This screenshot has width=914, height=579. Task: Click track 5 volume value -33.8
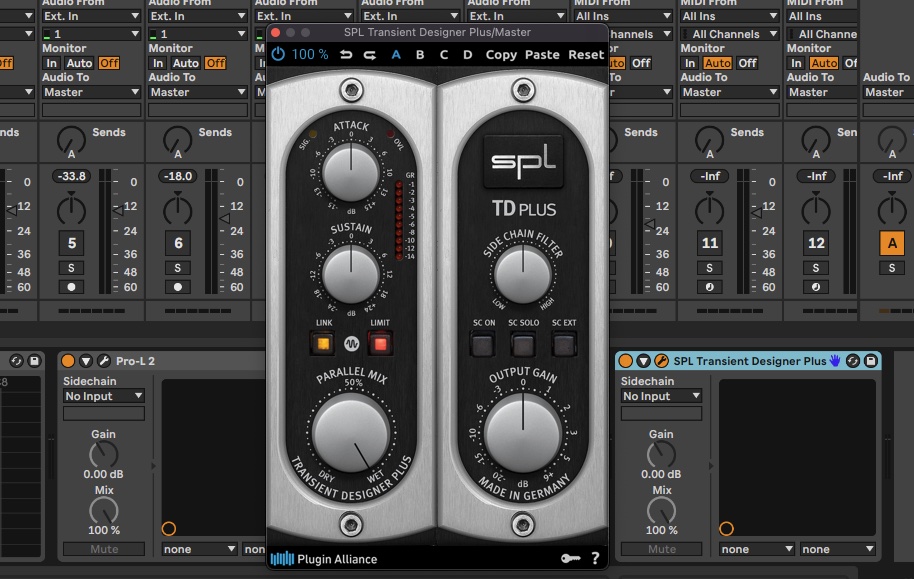pos(72,176)
